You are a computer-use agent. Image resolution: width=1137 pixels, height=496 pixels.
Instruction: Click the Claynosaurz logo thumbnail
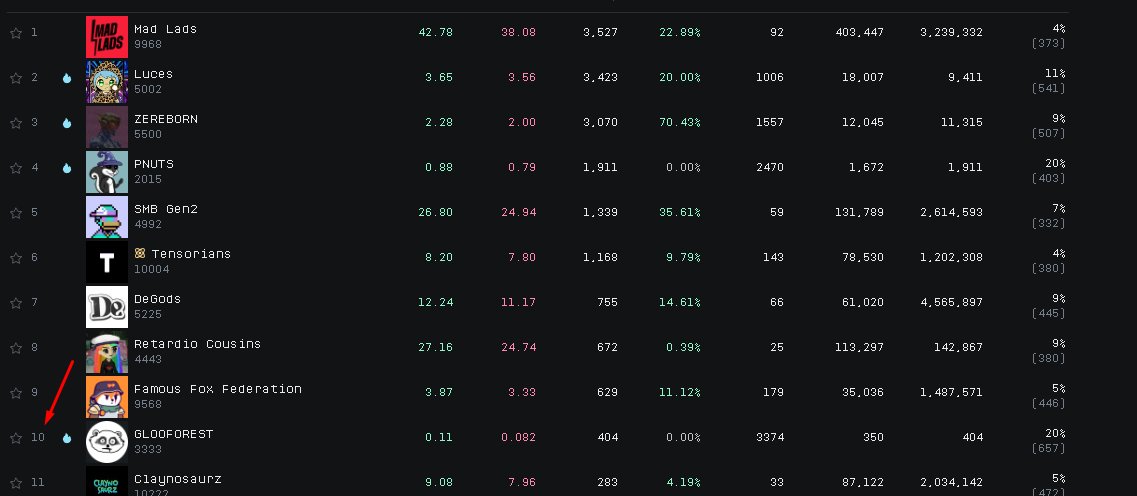pyautogui.click(x=107, y=481)
